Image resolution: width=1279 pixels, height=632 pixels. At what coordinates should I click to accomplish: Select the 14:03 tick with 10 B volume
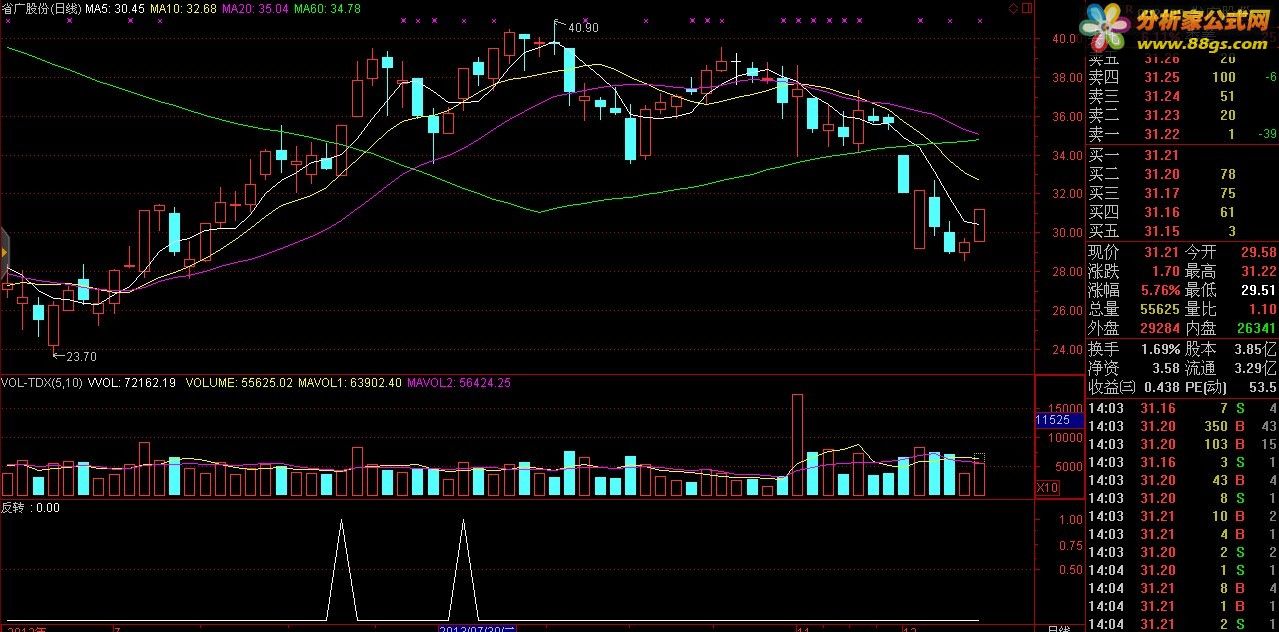pyautogui.click(x=1182, y=516)
